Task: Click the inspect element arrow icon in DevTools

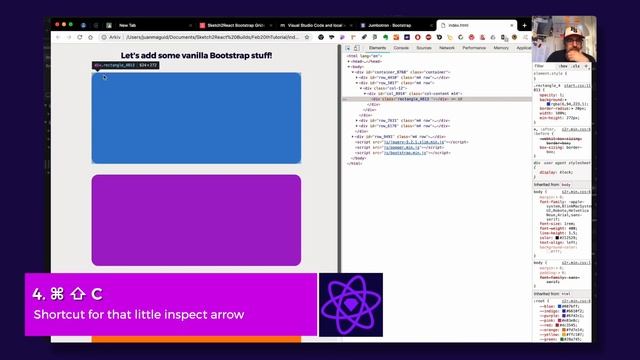Action: [x=348, y=48]
